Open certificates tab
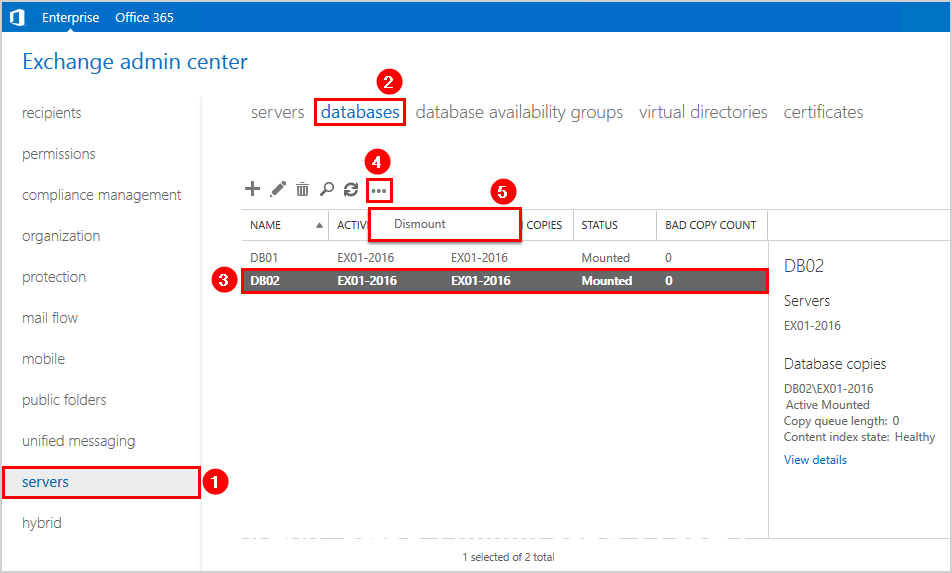Screen dimensions: 952x573 pyautogui.click(x=823, y=112)
